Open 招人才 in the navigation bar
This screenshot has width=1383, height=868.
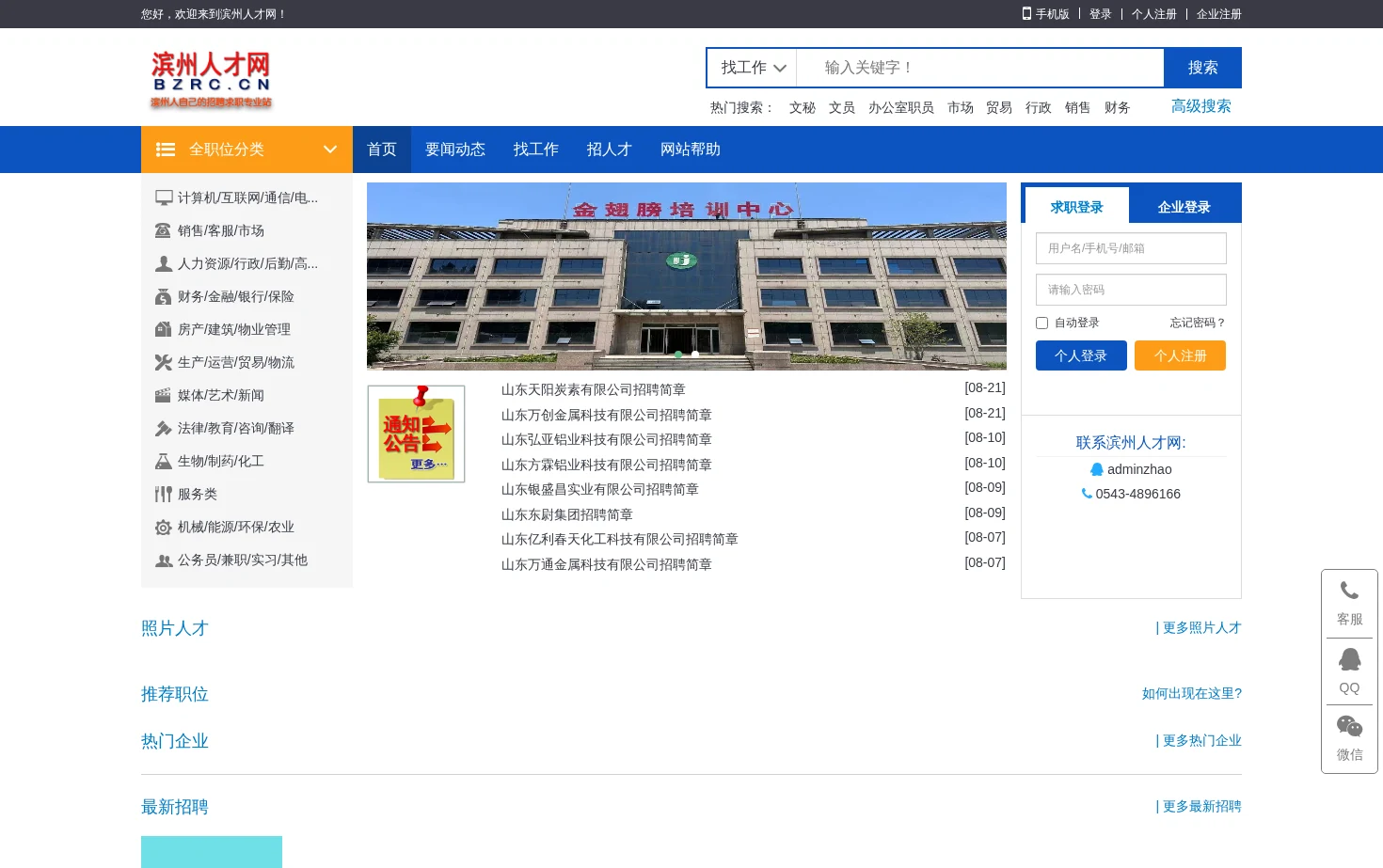click(x=610, y=150)
